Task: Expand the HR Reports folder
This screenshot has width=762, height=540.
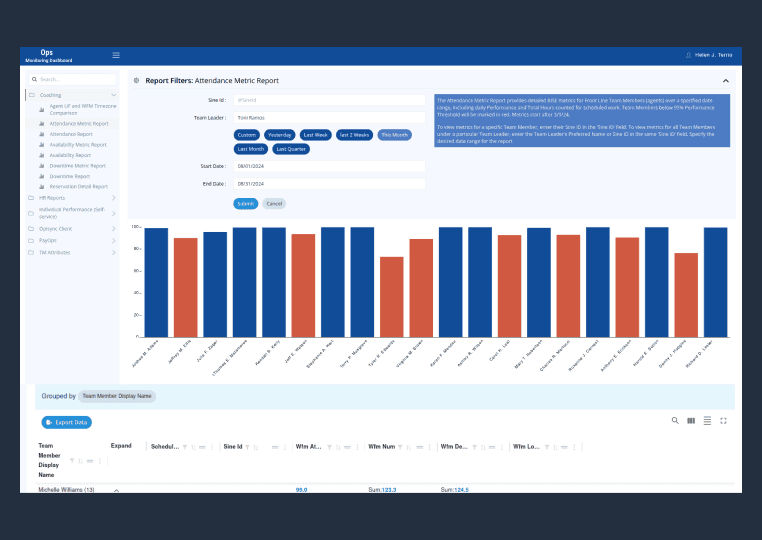Action: coord(113,198)
